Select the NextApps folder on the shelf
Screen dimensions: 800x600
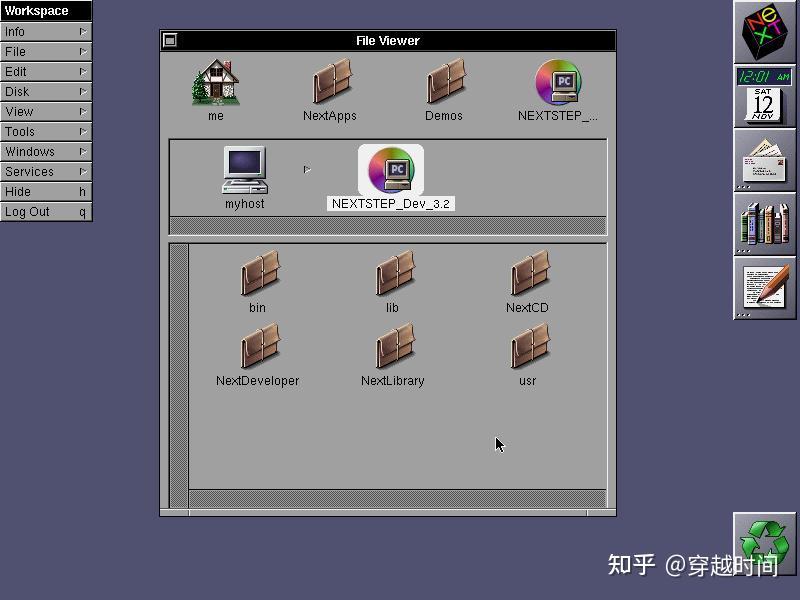point(332,81)
